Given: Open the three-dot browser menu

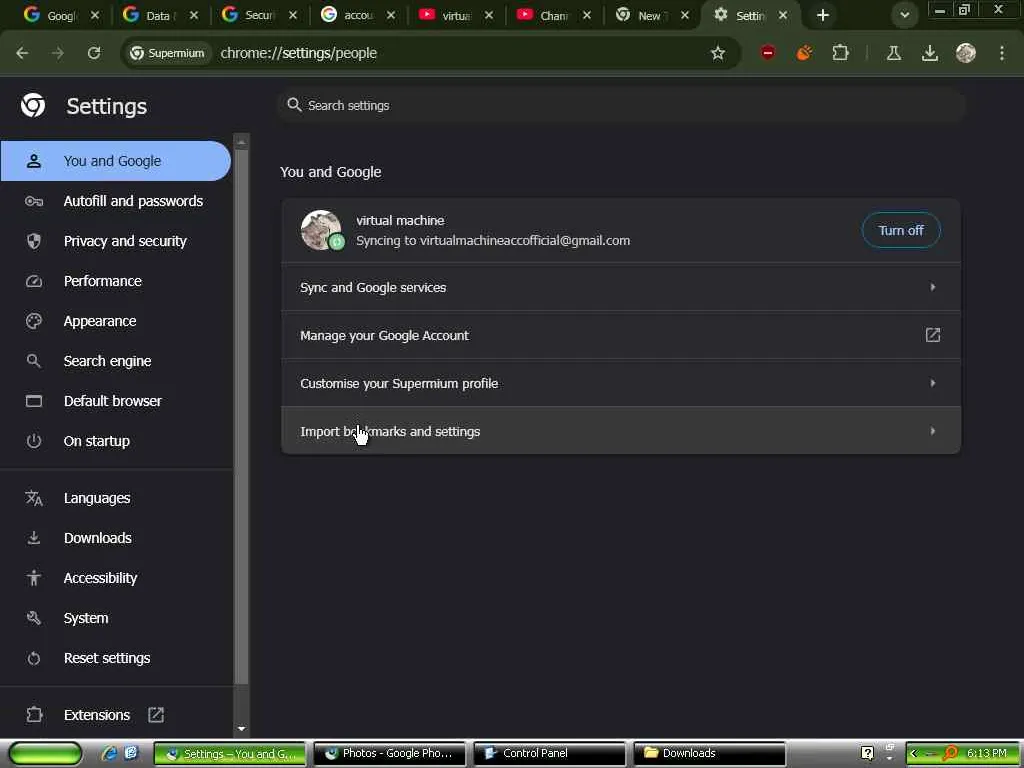Looking at the screenshot, I should [x=1002, y=53].
